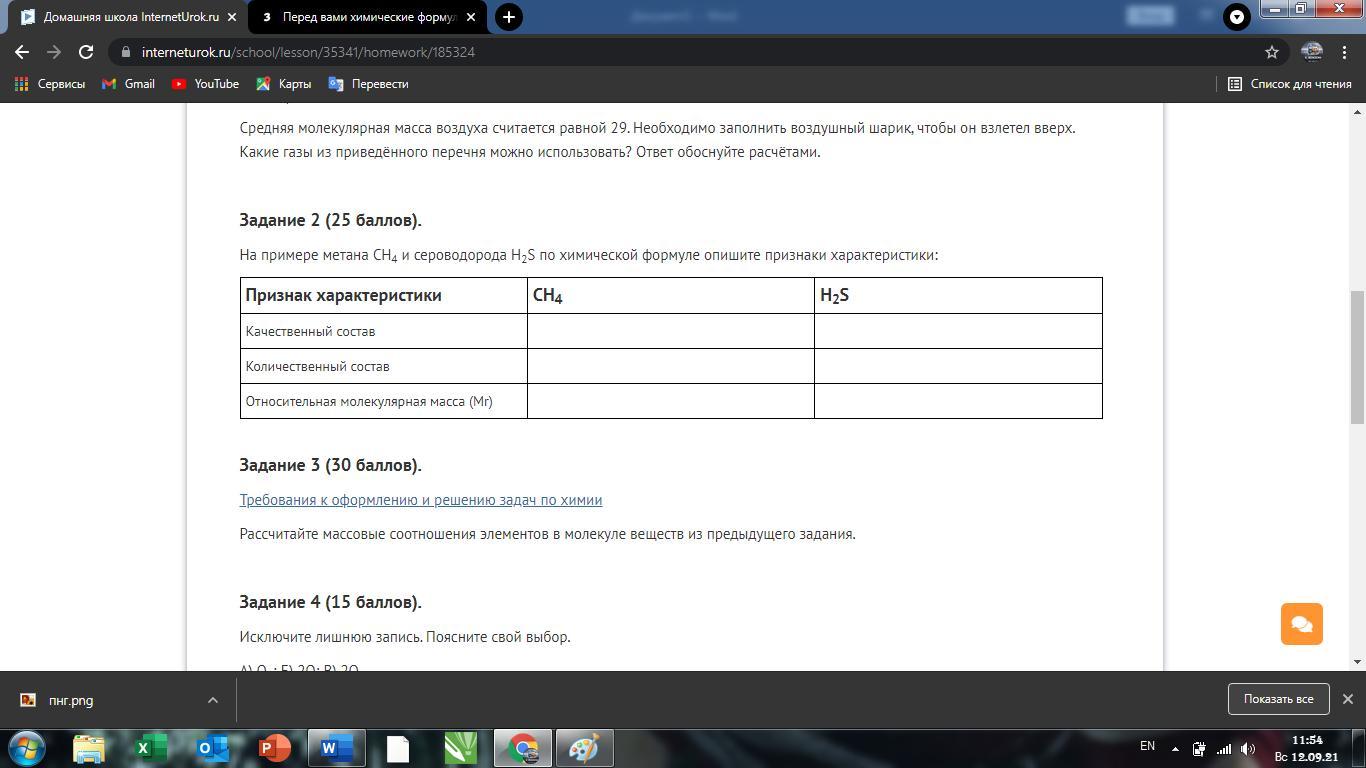This screenshot has width=1366, height=768.
Task: Open the power status tray icon
Action: [1198, 748]
